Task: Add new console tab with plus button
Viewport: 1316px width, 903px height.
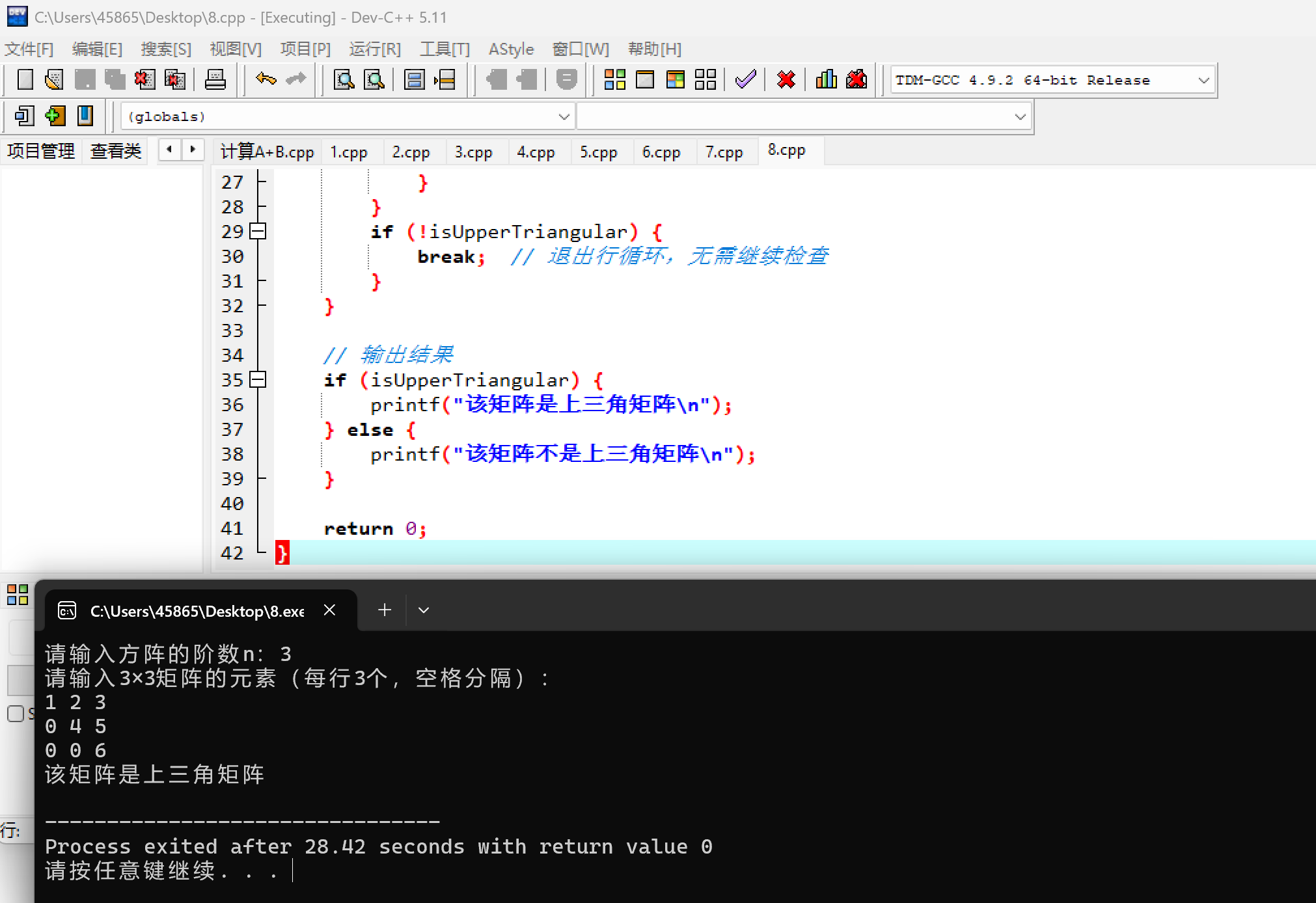Action: tap(385, 610)
